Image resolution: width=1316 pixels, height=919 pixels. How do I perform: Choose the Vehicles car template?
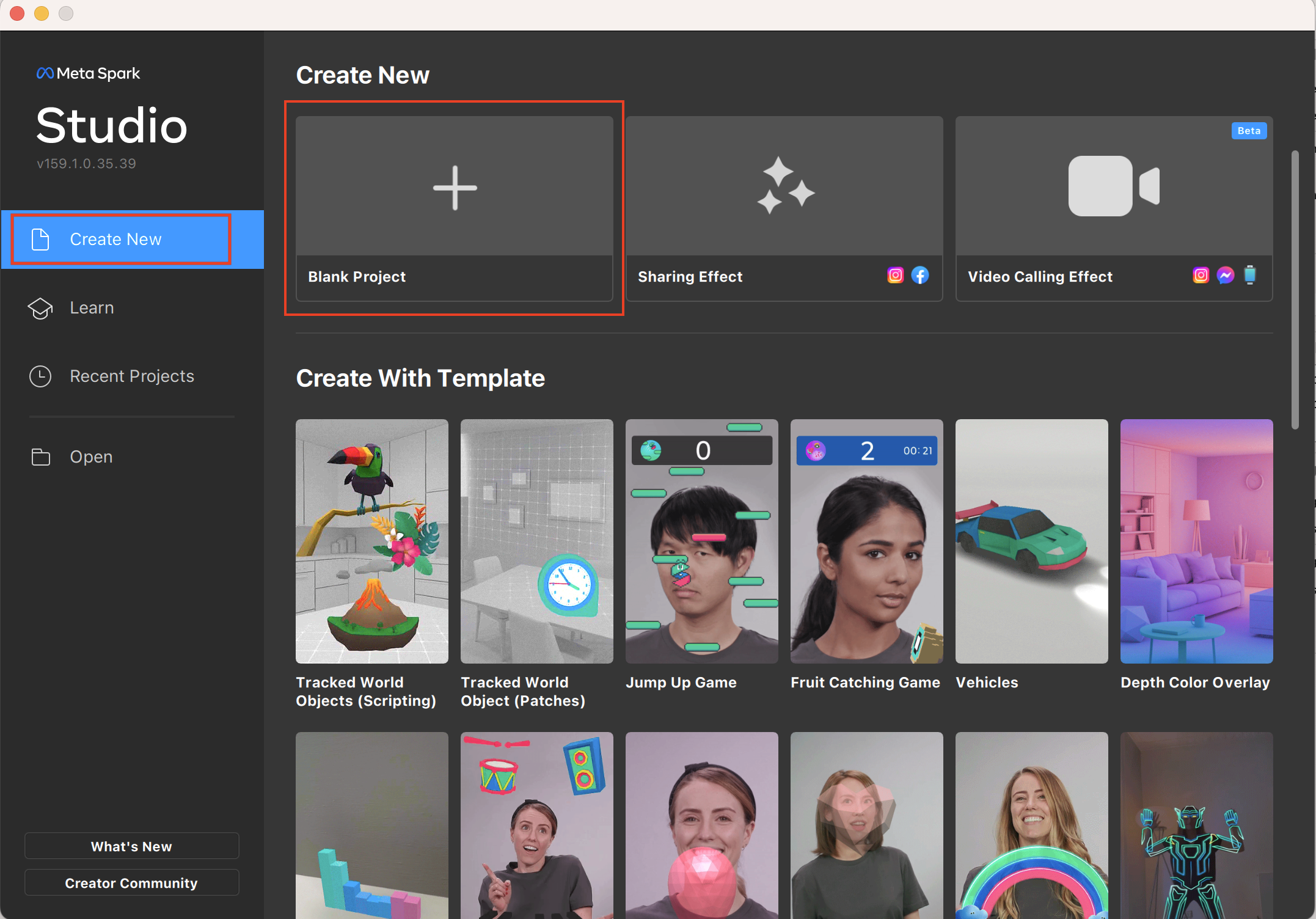click(1031, 541)
